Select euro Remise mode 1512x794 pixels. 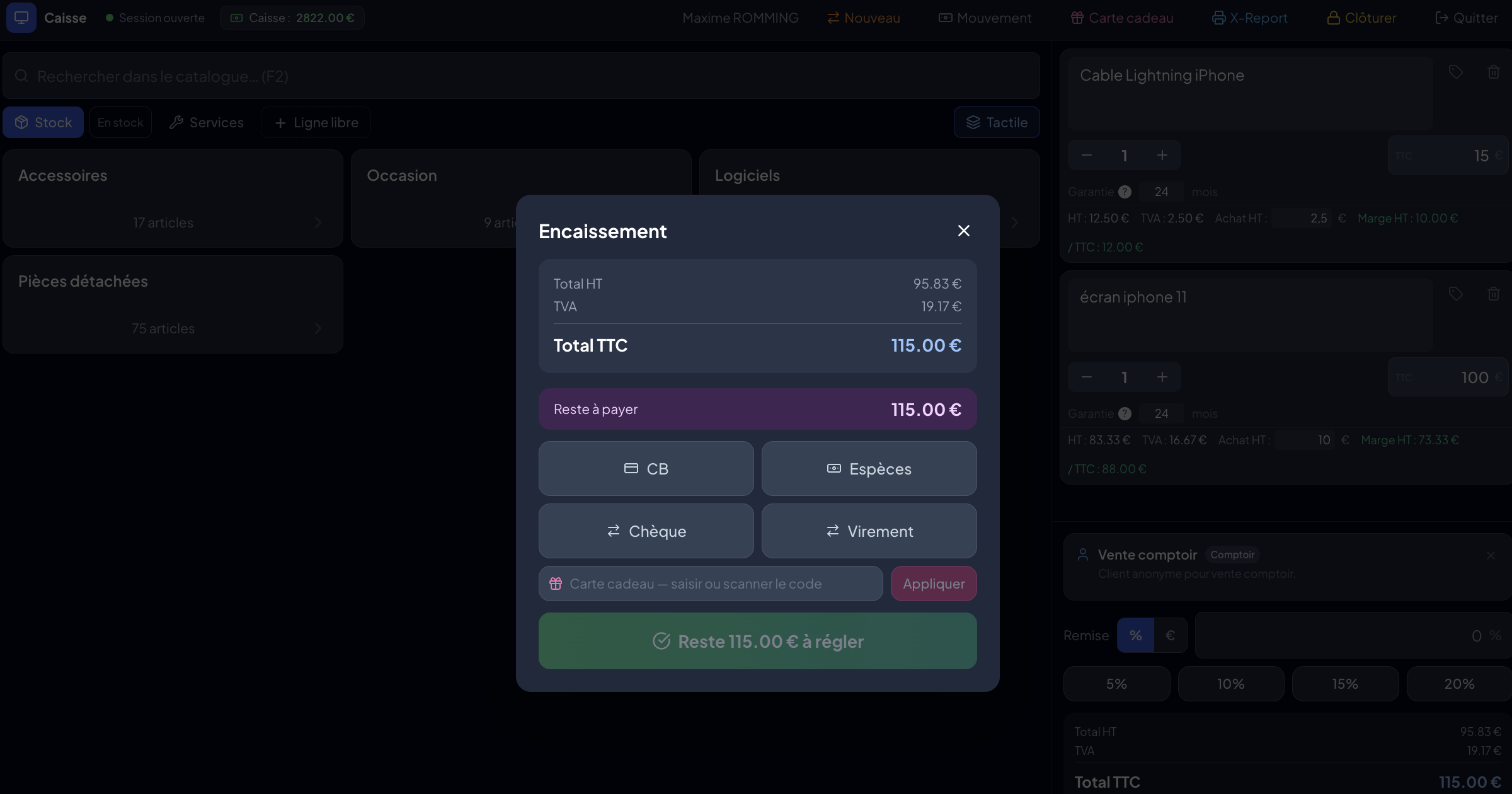coord(1170,635)
